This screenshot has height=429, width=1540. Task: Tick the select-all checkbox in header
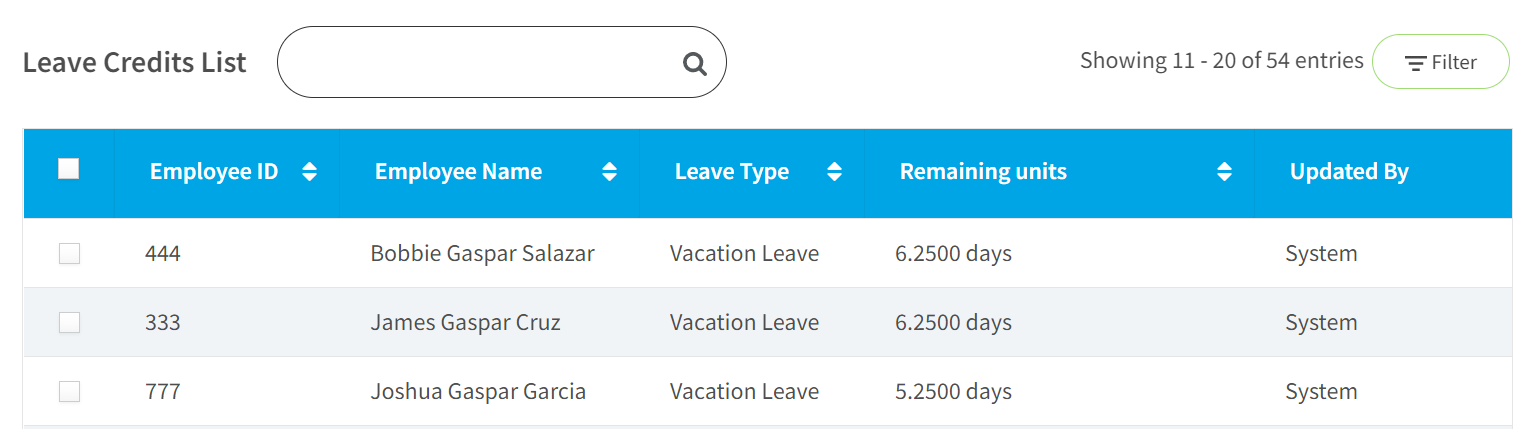click(69, 169)
